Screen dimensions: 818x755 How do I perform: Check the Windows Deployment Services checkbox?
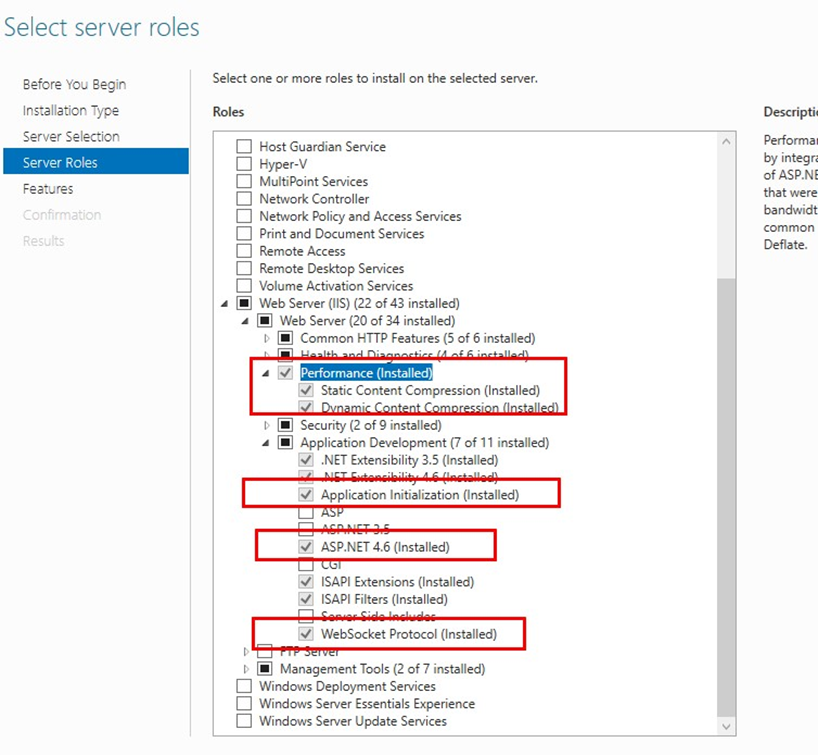244,686
